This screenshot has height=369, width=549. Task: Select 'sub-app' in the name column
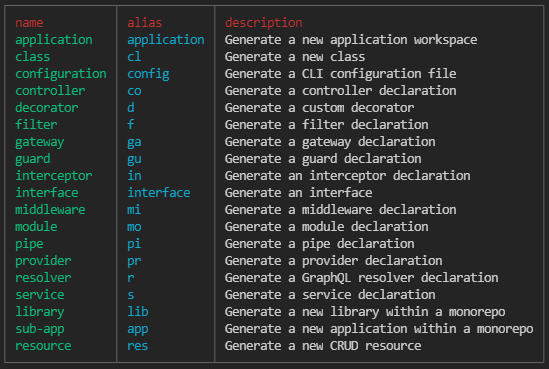click(40, 329)
